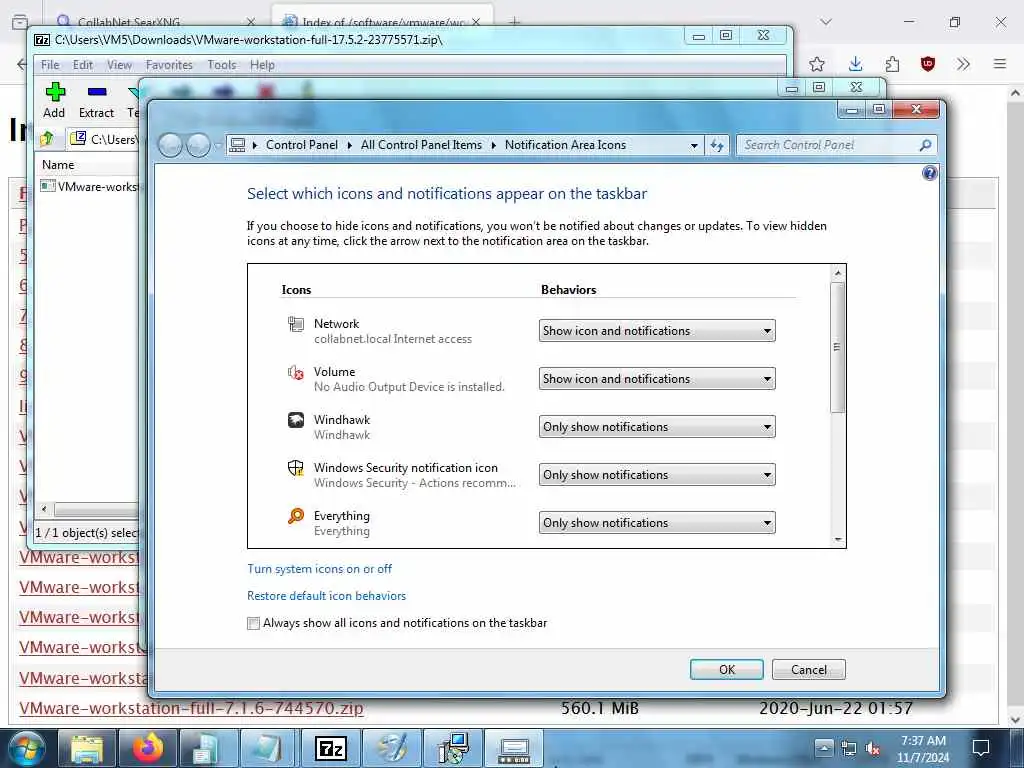Open Turn system icons on or off

319,569
